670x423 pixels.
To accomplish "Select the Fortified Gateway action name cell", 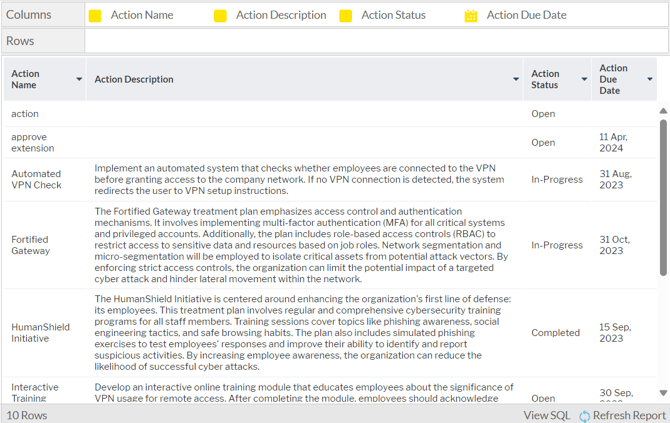I will (30, 245).
